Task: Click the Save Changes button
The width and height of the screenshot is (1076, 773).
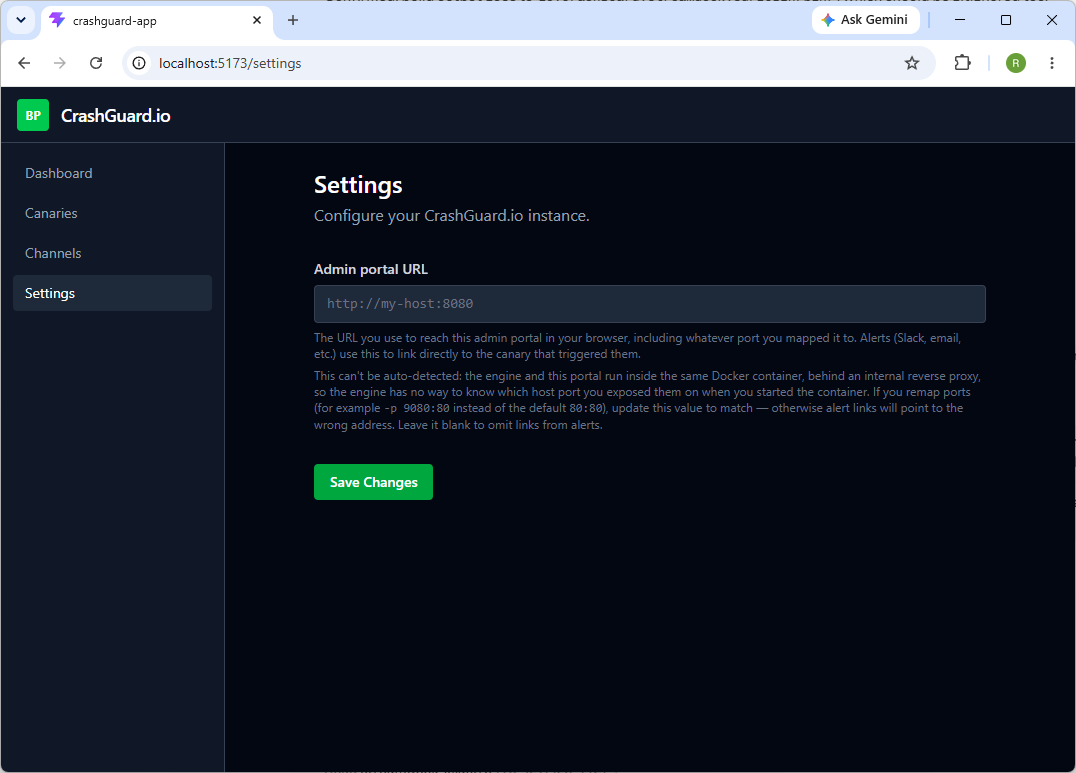Action: (373, 482)
